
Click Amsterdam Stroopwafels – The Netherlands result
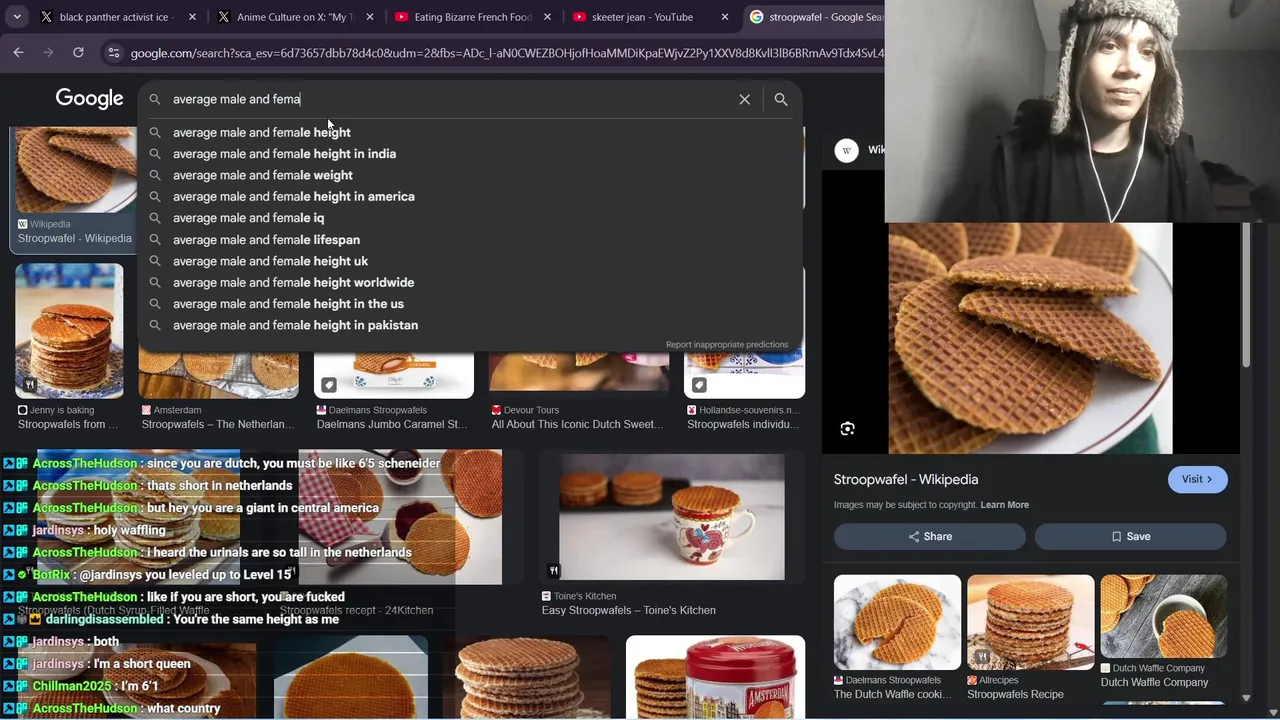tap(218, 424)
